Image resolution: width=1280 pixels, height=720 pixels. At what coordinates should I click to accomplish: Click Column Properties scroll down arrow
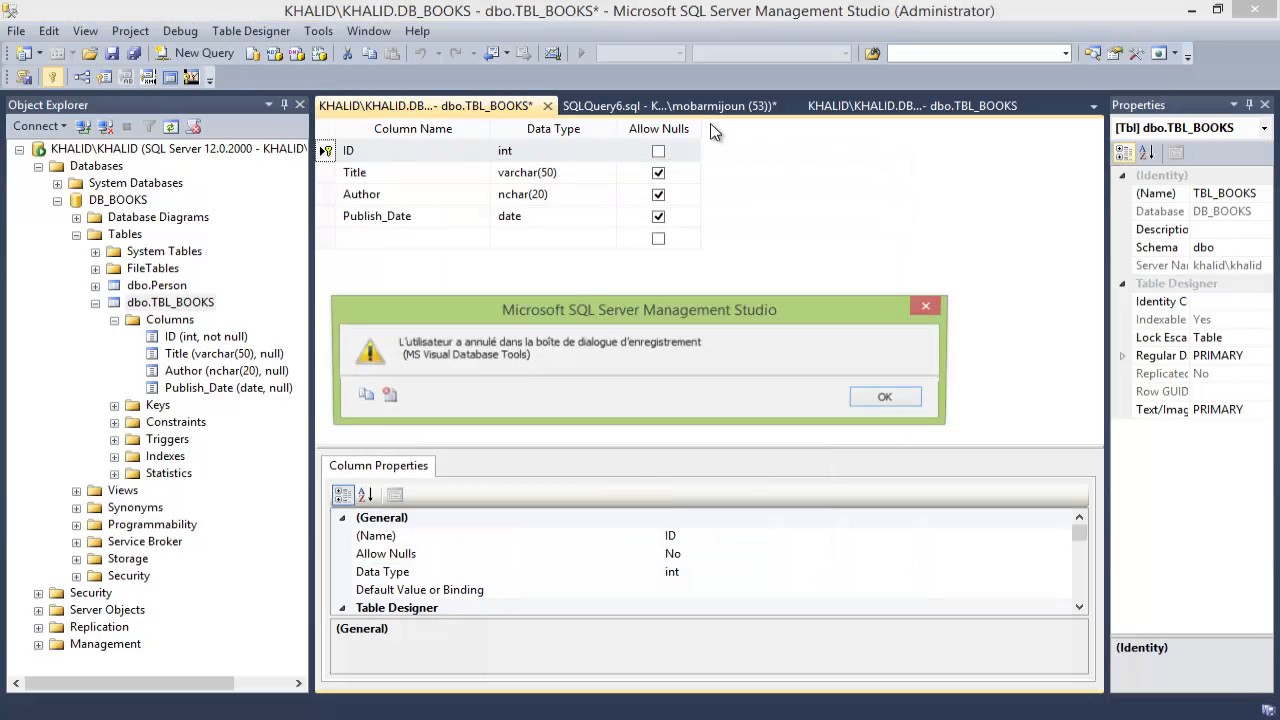1079,606
